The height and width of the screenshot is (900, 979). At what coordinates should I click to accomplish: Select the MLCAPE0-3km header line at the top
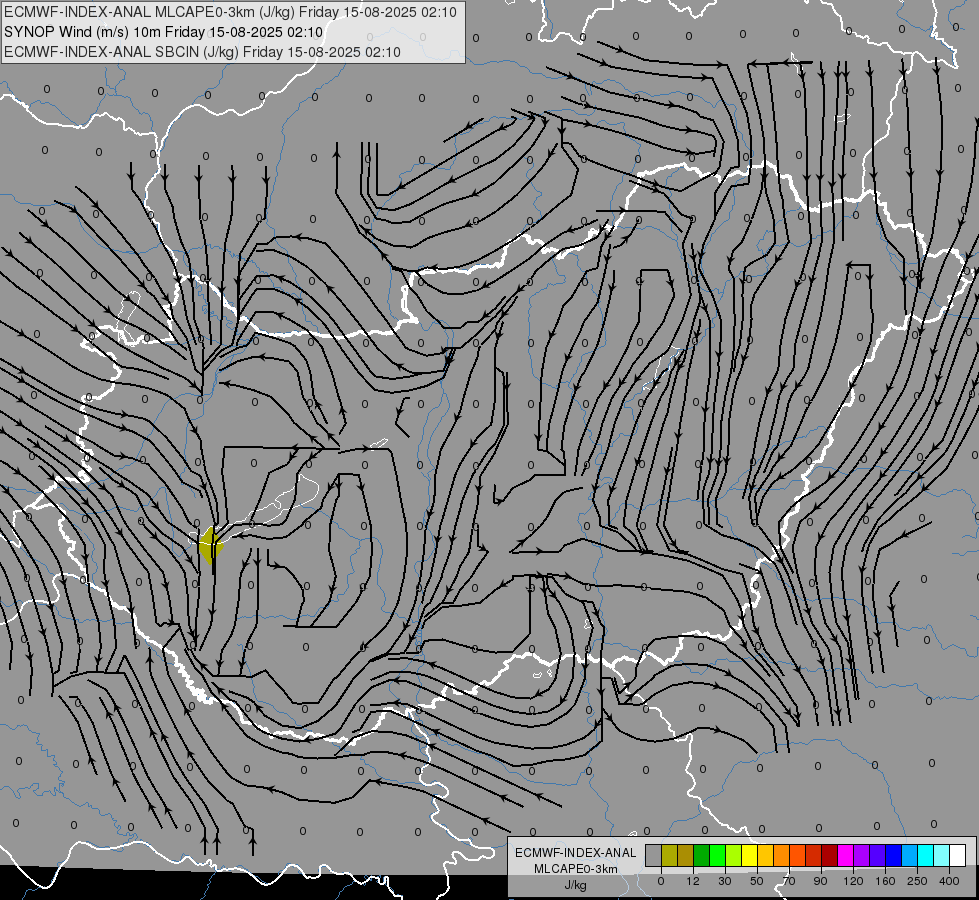pos(230,12)
